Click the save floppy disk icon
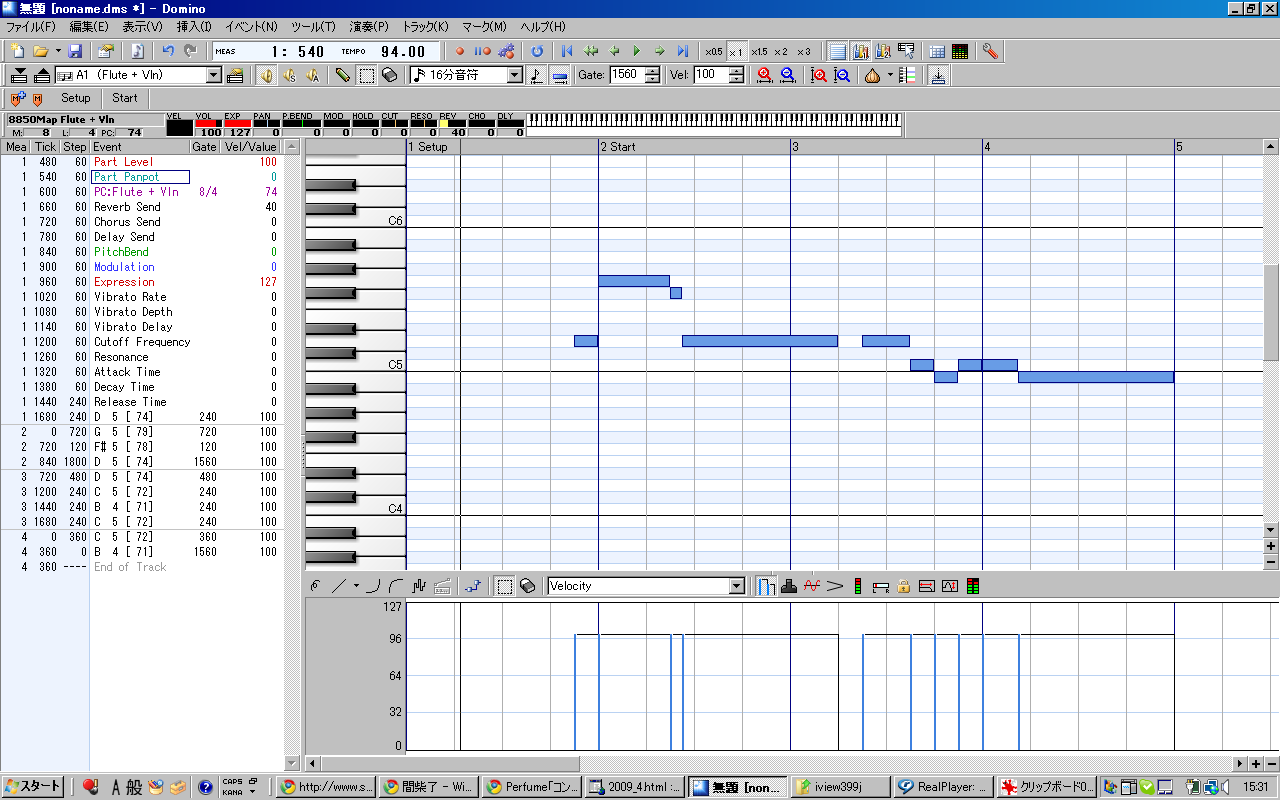1280x800 pixels. 75,51
